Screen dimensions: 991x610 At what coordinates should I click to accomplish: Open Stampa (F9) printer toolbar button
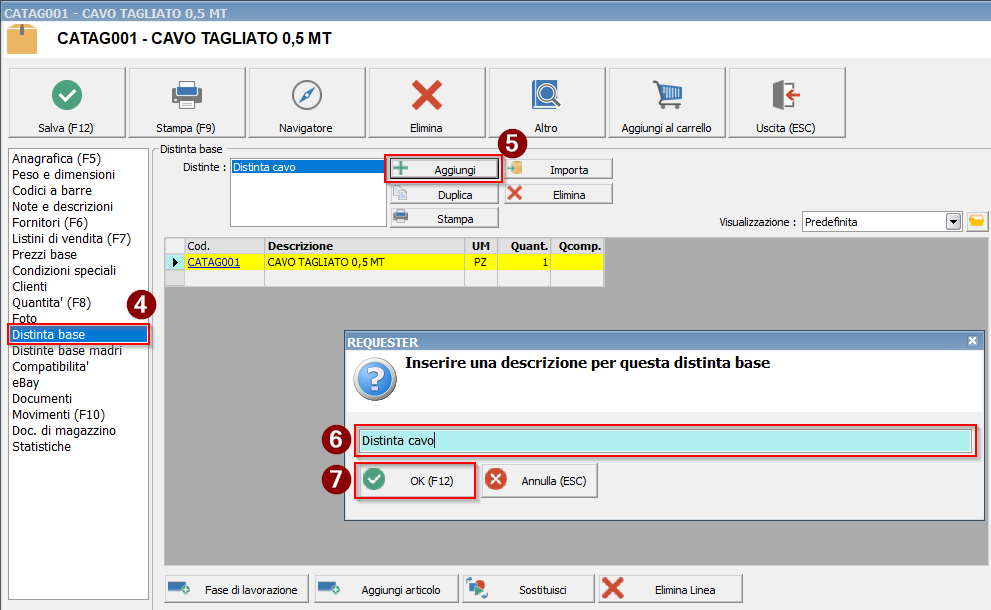click(x=187, y=103)
